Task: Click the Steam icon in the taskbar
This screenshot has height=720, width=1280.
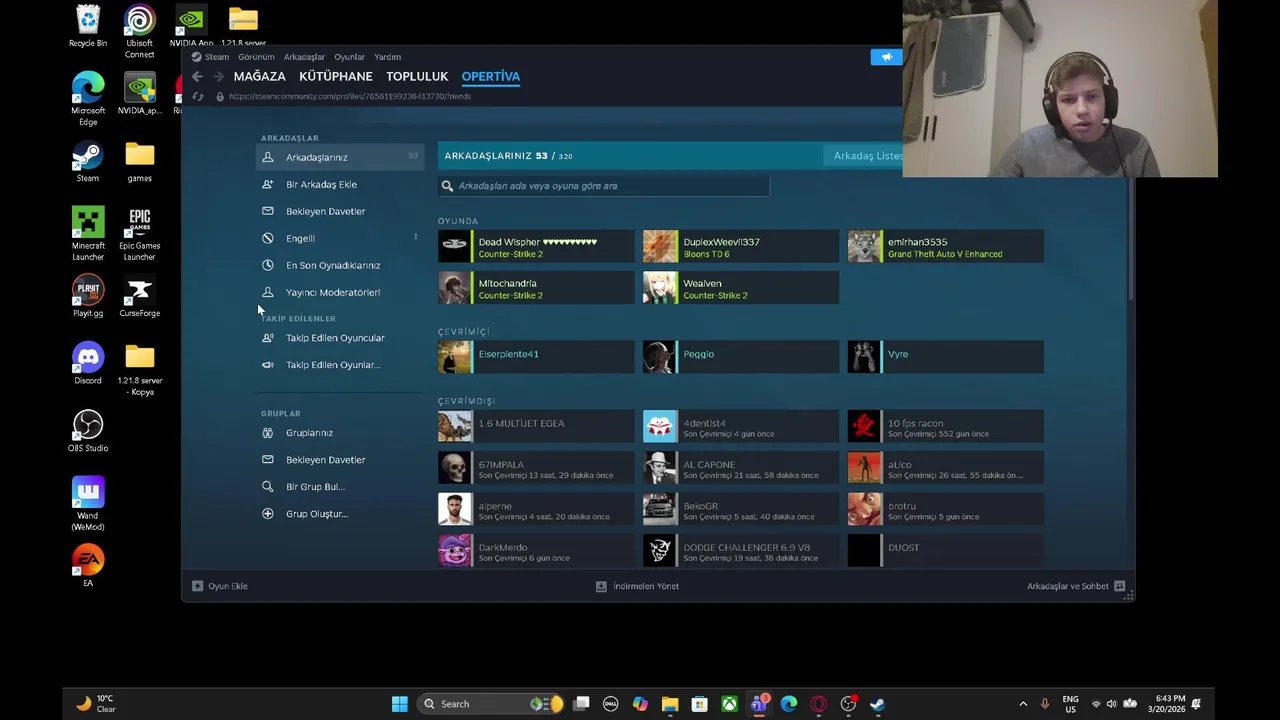Action: [877, 704]
